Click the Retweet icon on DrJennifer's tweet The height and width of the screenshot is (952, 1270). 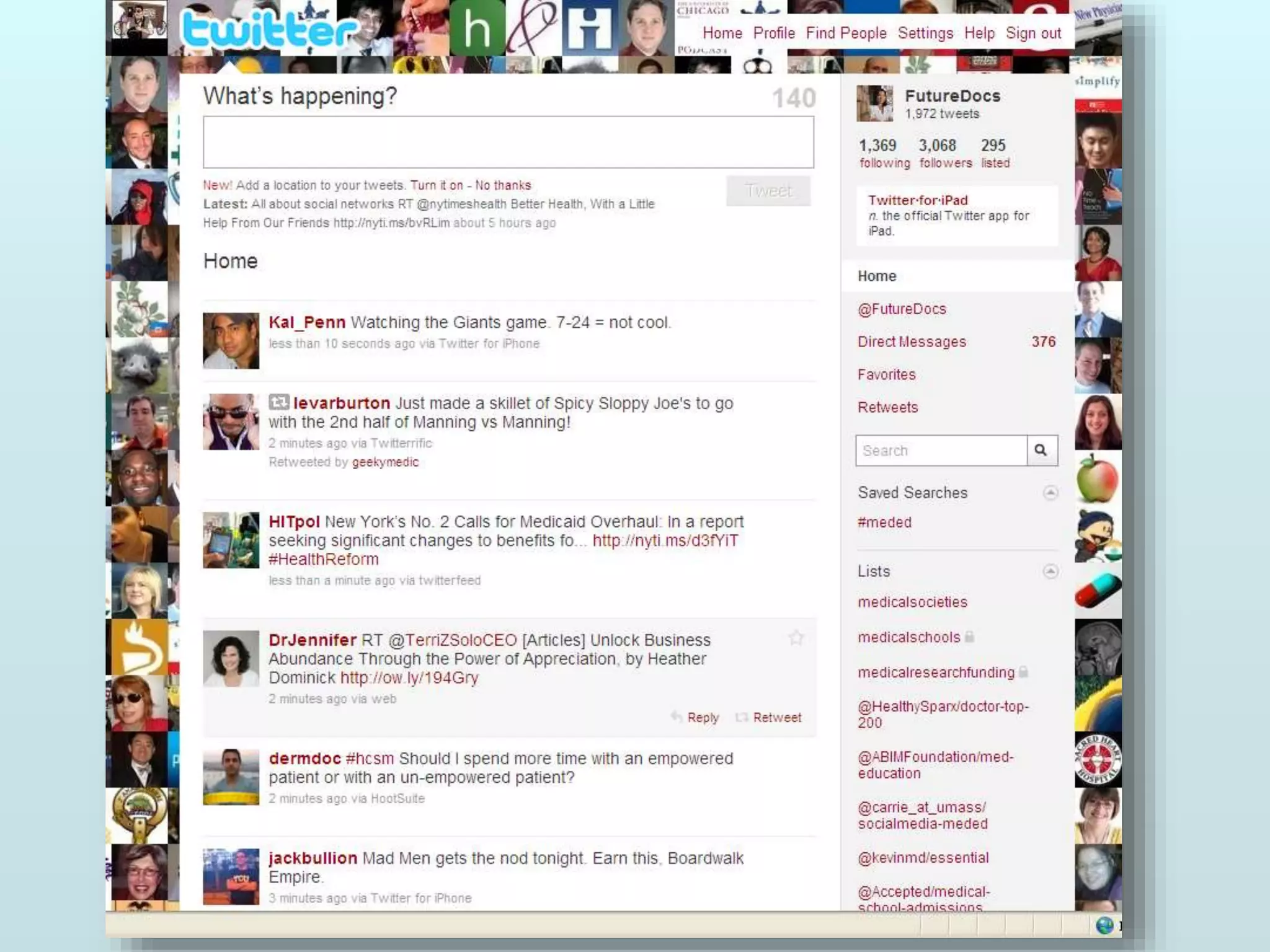click(742, 717)
